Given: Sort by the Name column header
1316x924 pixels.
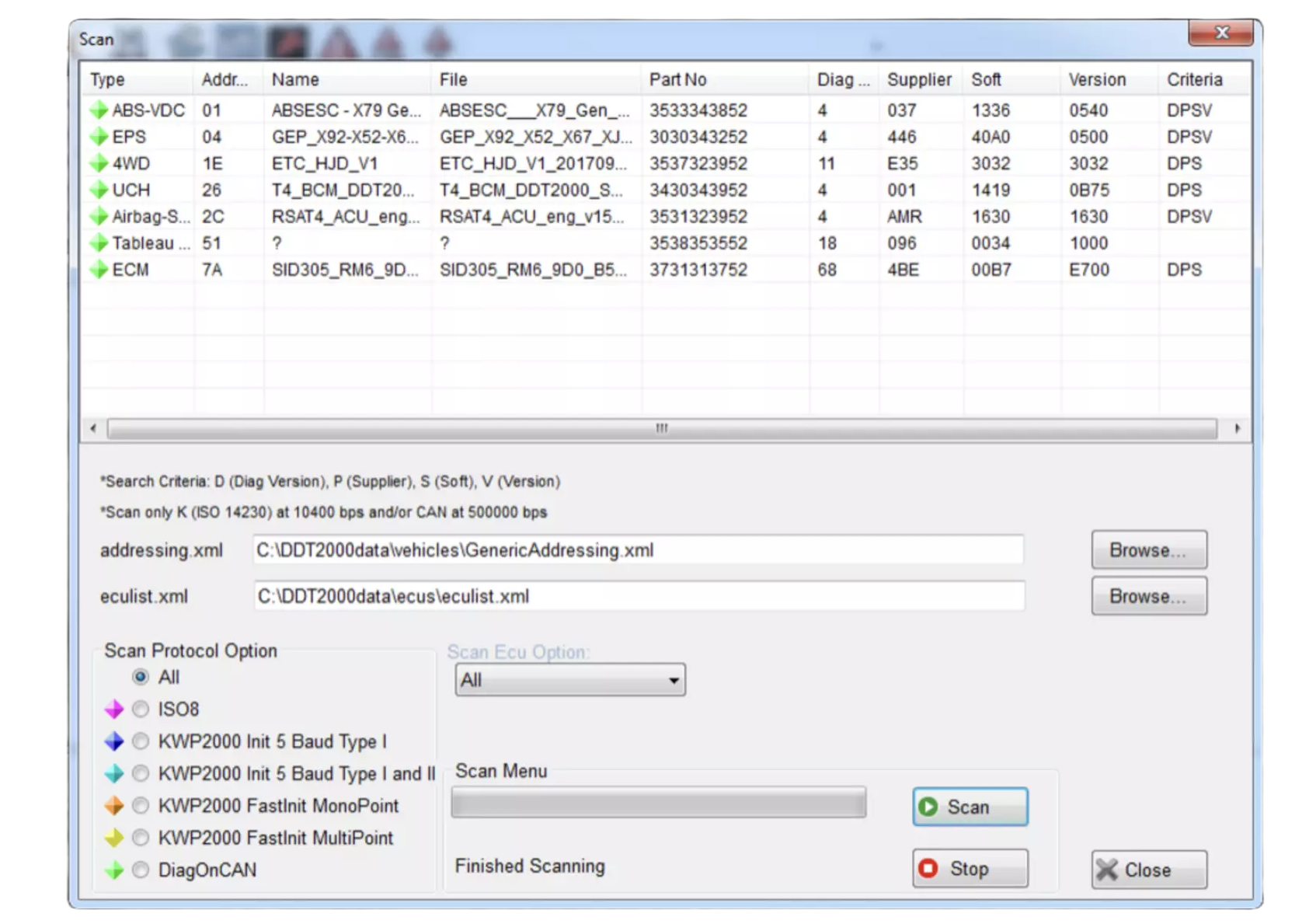Looking at the screenshot, I should pos(347,79).
